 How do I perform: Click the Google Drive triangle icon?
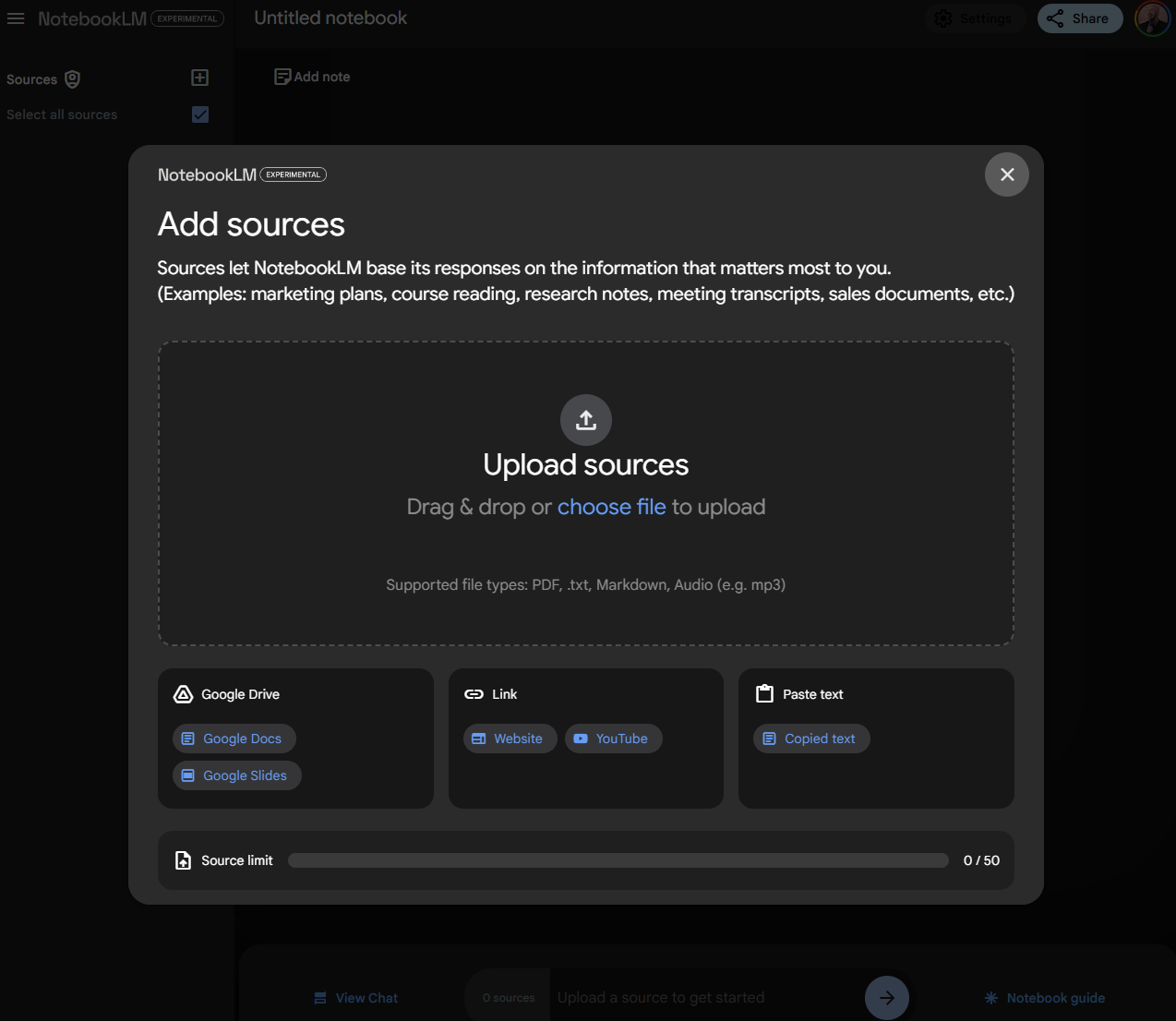(x=182, y=693)
